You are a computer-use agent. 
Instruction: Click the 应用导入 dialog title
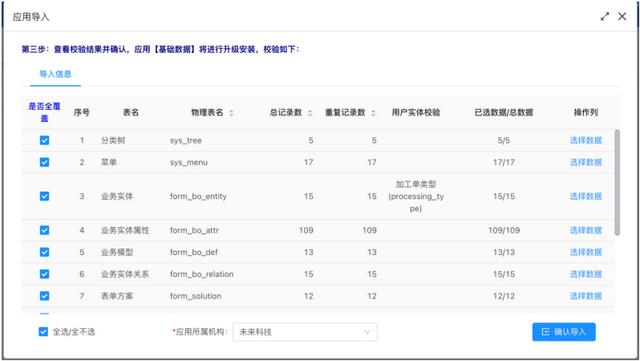pos(31,17)
